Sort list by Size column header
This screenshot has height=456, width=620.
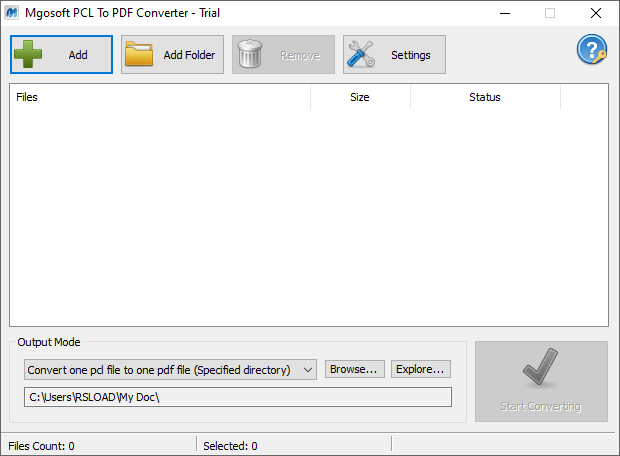pyautogui.click(x=360, y=97)
